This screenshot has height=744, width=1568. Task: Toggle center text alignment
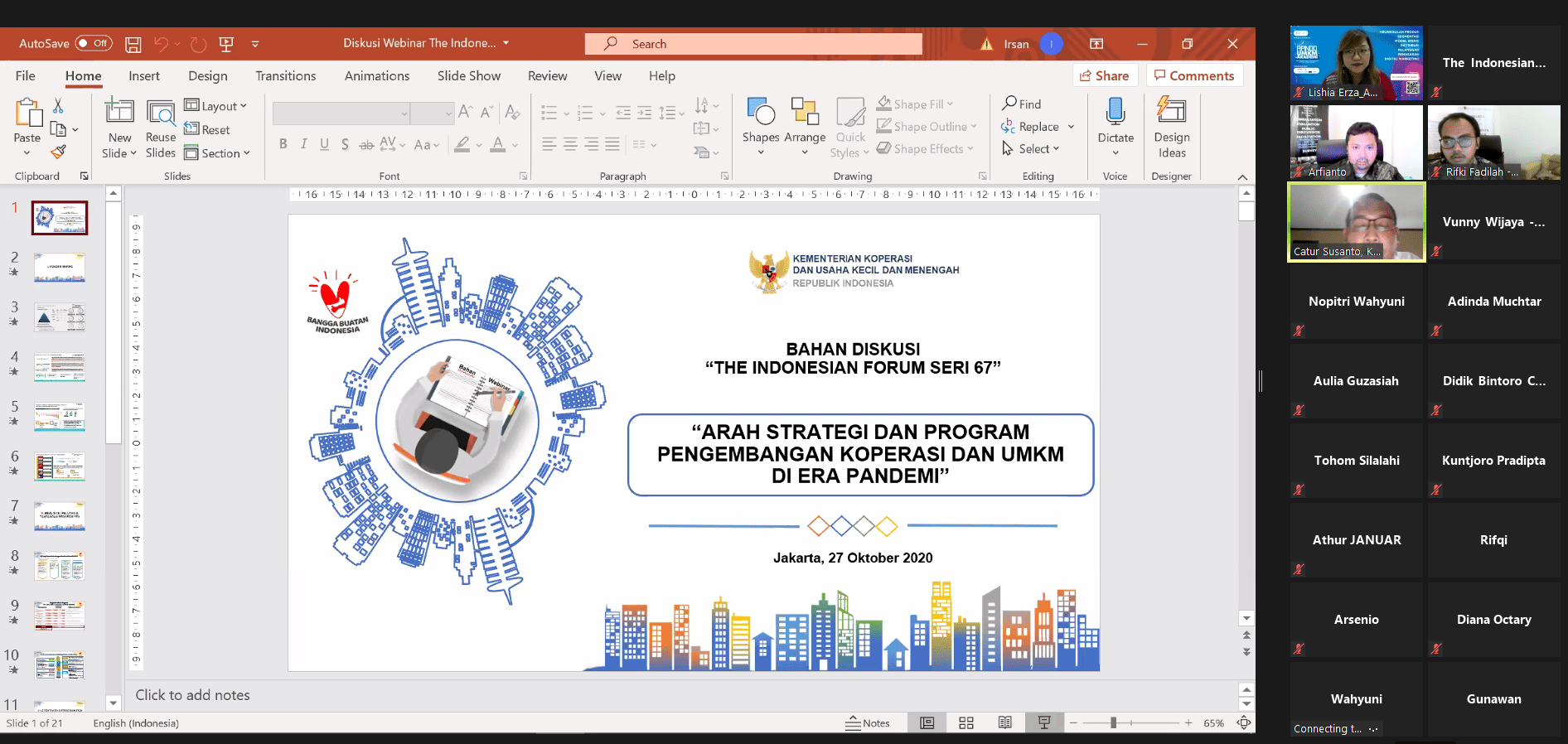point(570,144)
